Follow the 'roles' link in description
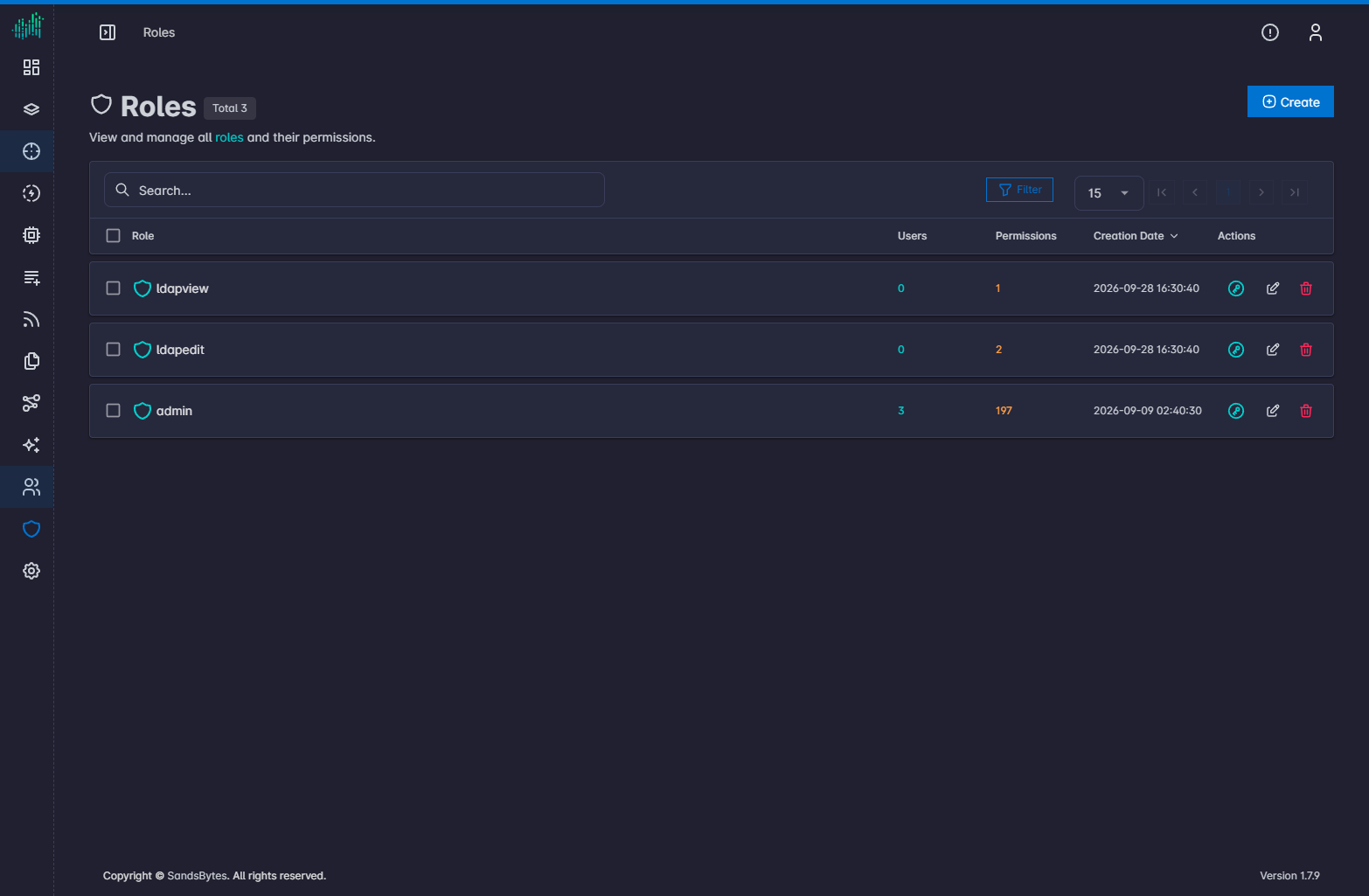The image size is (1369, 896). [229, 137]
